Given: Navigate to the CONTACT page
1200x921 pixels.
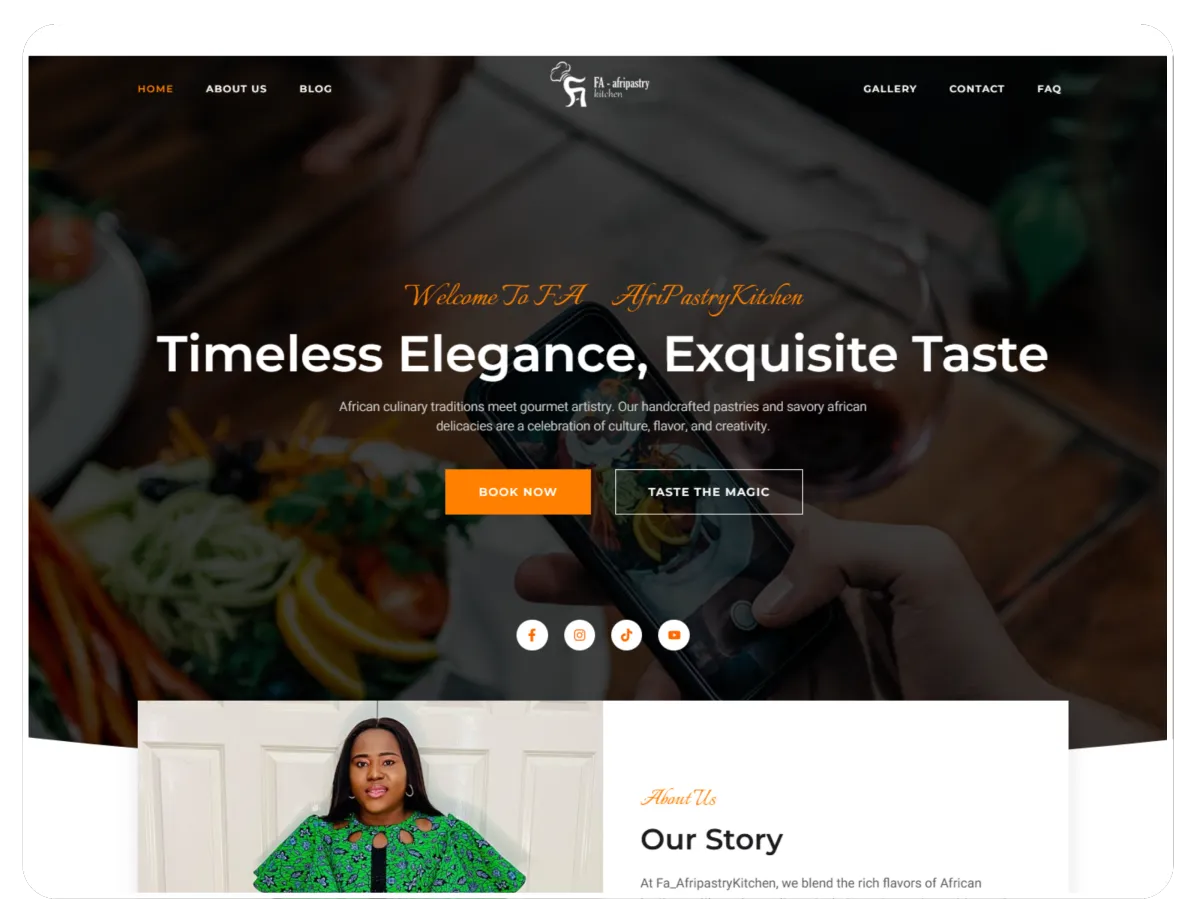Looking at the screenshot, I should pyautogui.click(x=976, y=89).
